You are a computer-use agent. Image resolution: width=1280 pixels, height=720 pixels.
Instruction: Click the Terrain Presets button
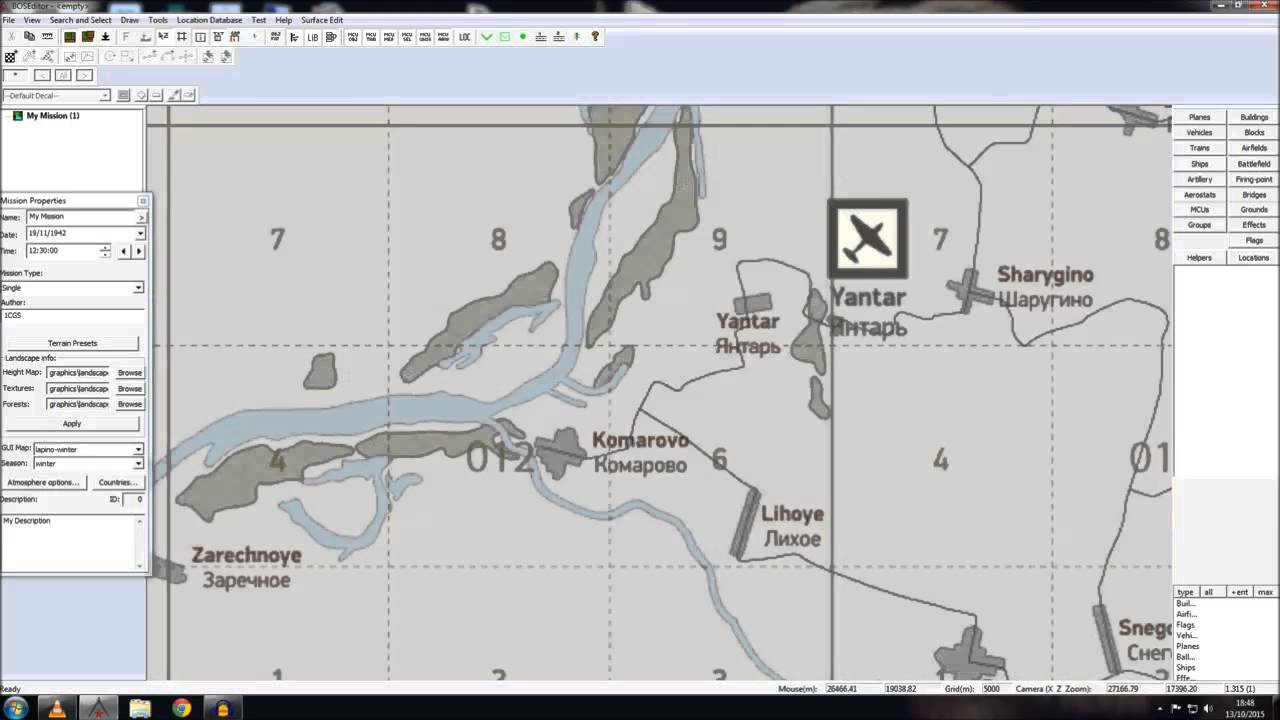click(72, 343)
